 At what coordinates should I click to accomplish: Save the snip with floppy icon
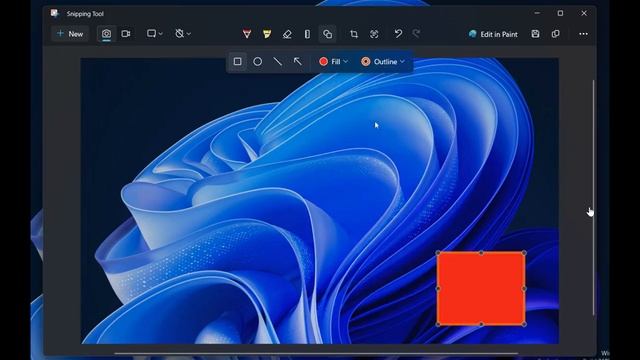point(536,34)
